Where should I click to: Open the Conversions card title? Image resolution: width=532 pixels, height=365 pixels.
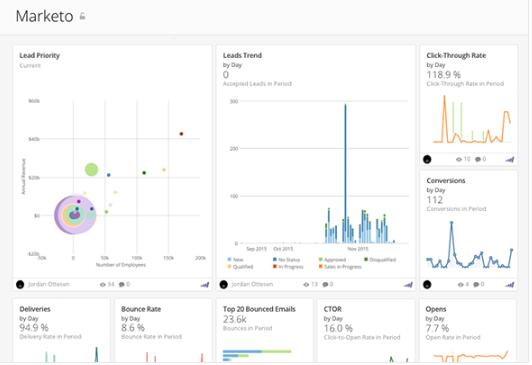coord(446,180)
